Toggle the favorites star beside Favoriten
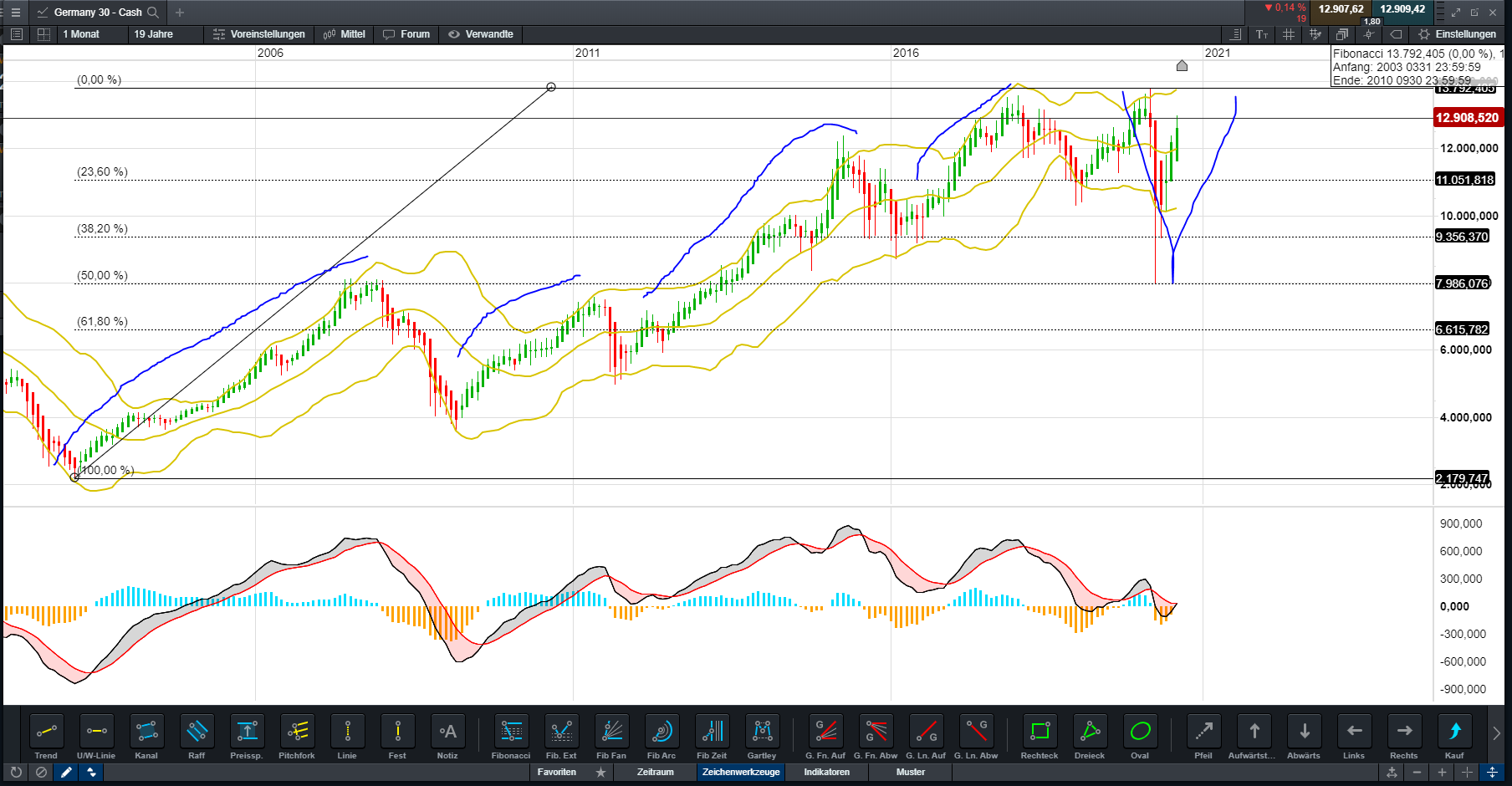The width and height of the screenshot is (1512, 786). pyautogui.click(x=601, y=773)
